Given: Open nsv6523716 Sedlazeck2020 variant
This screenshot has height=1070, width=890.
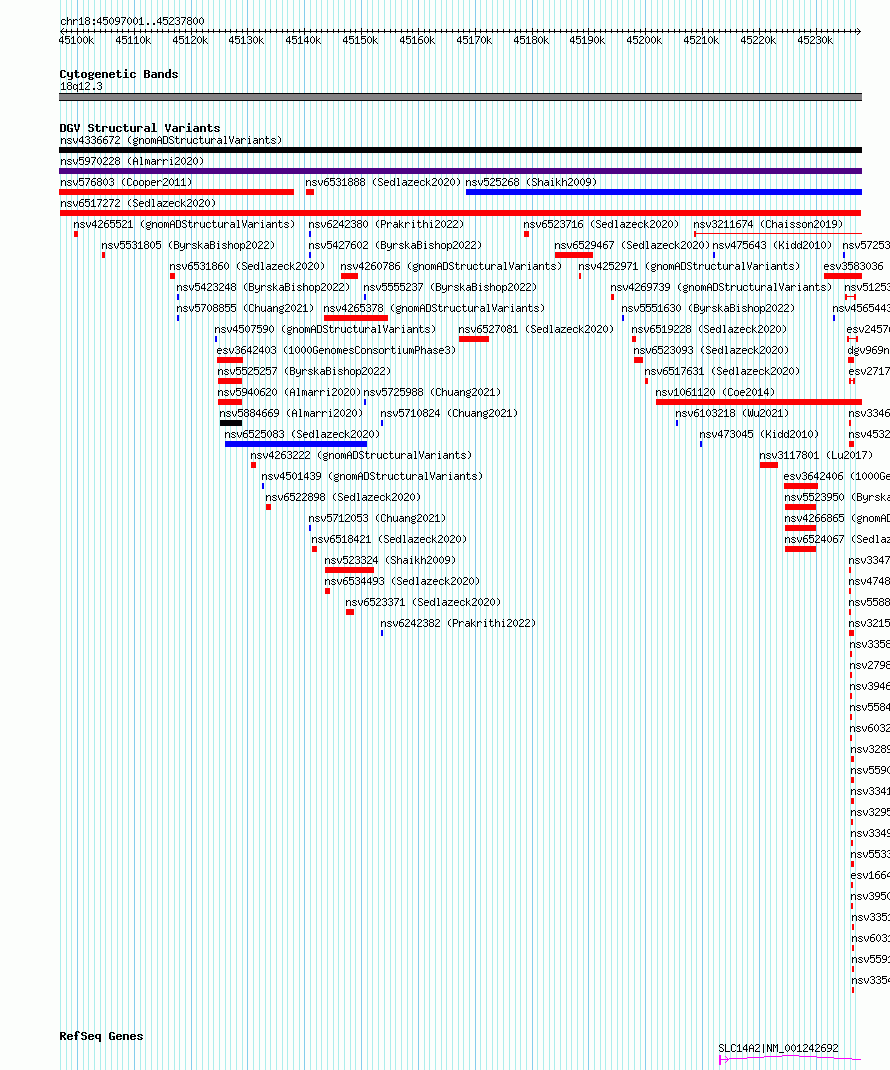Looking at the screenshot, I should pos(601,225).
